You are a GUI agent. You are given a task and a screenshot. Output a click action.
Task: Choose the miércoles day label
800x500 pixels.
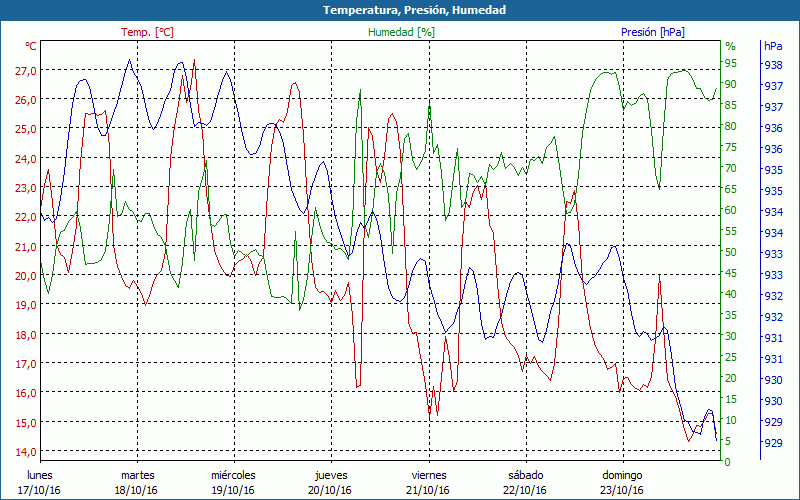click(x=233, y=475)
